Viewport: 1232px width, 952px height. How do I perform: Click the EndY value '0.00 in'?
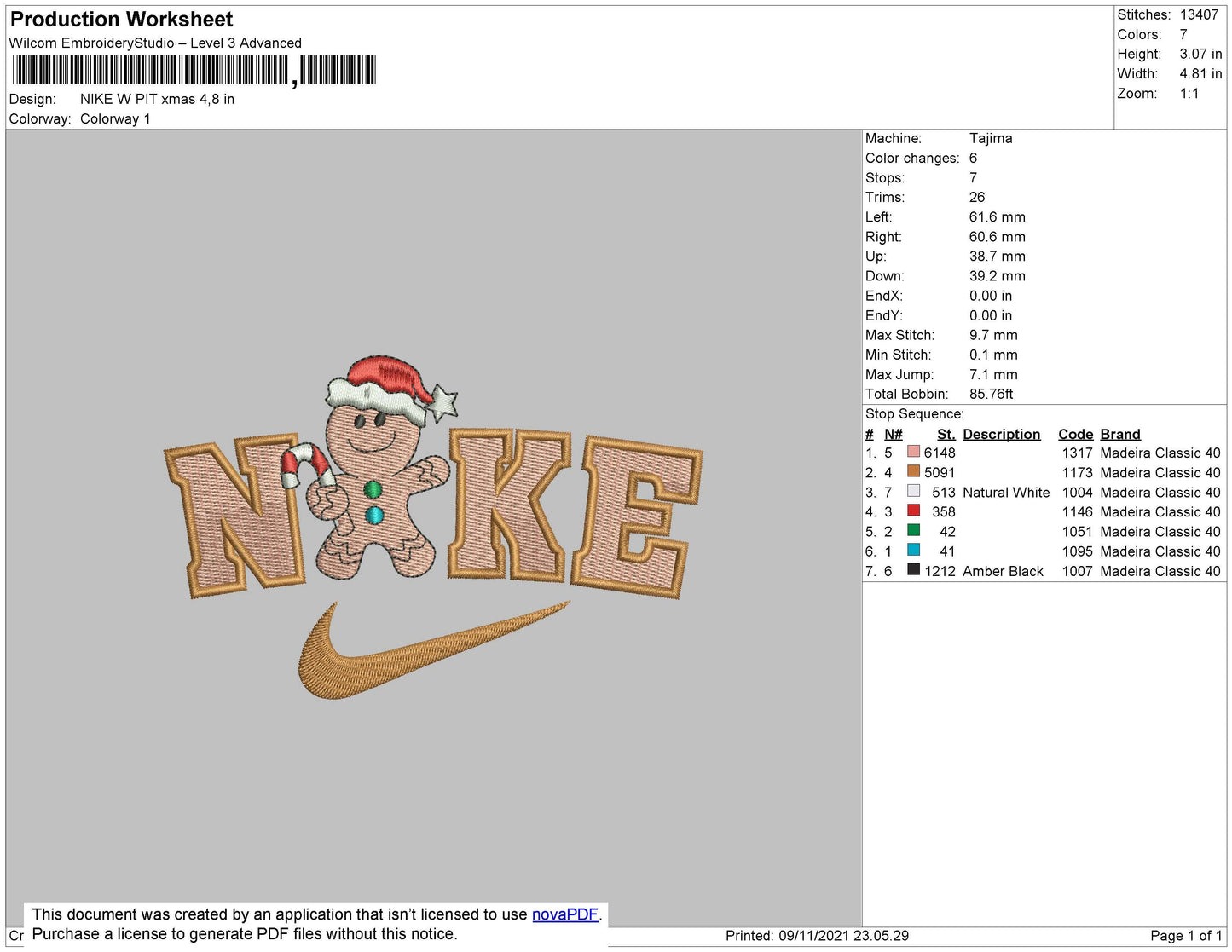click(991, 315)
